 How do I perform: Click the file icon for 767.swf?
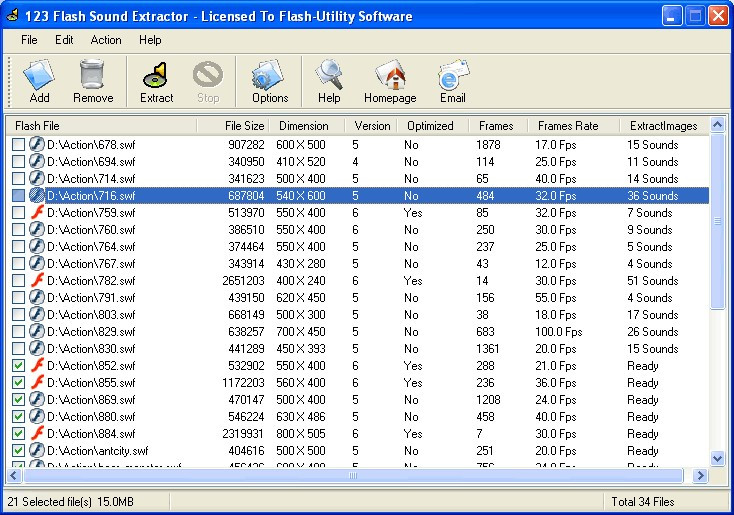coord(37,264)
